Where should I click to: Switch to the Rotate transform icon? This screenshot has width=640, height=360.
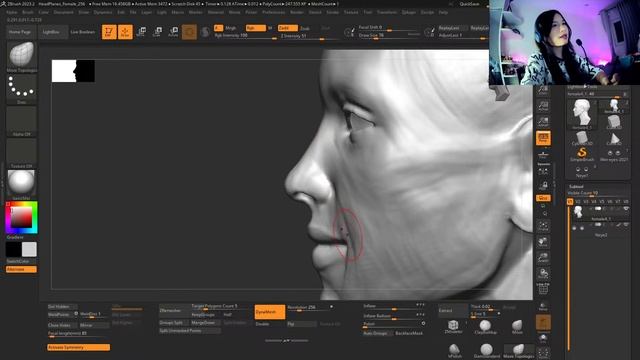173,32
